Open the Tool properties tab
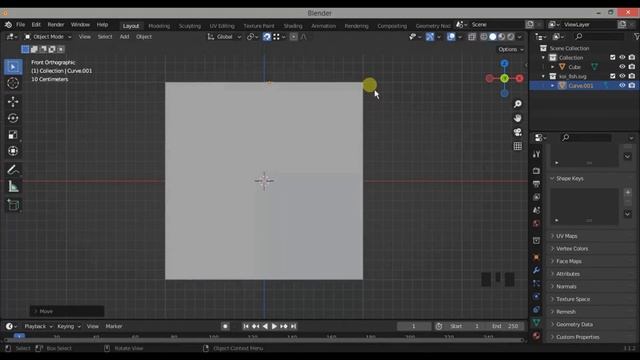This screenshot has width=640, height=360. (536, 154)
